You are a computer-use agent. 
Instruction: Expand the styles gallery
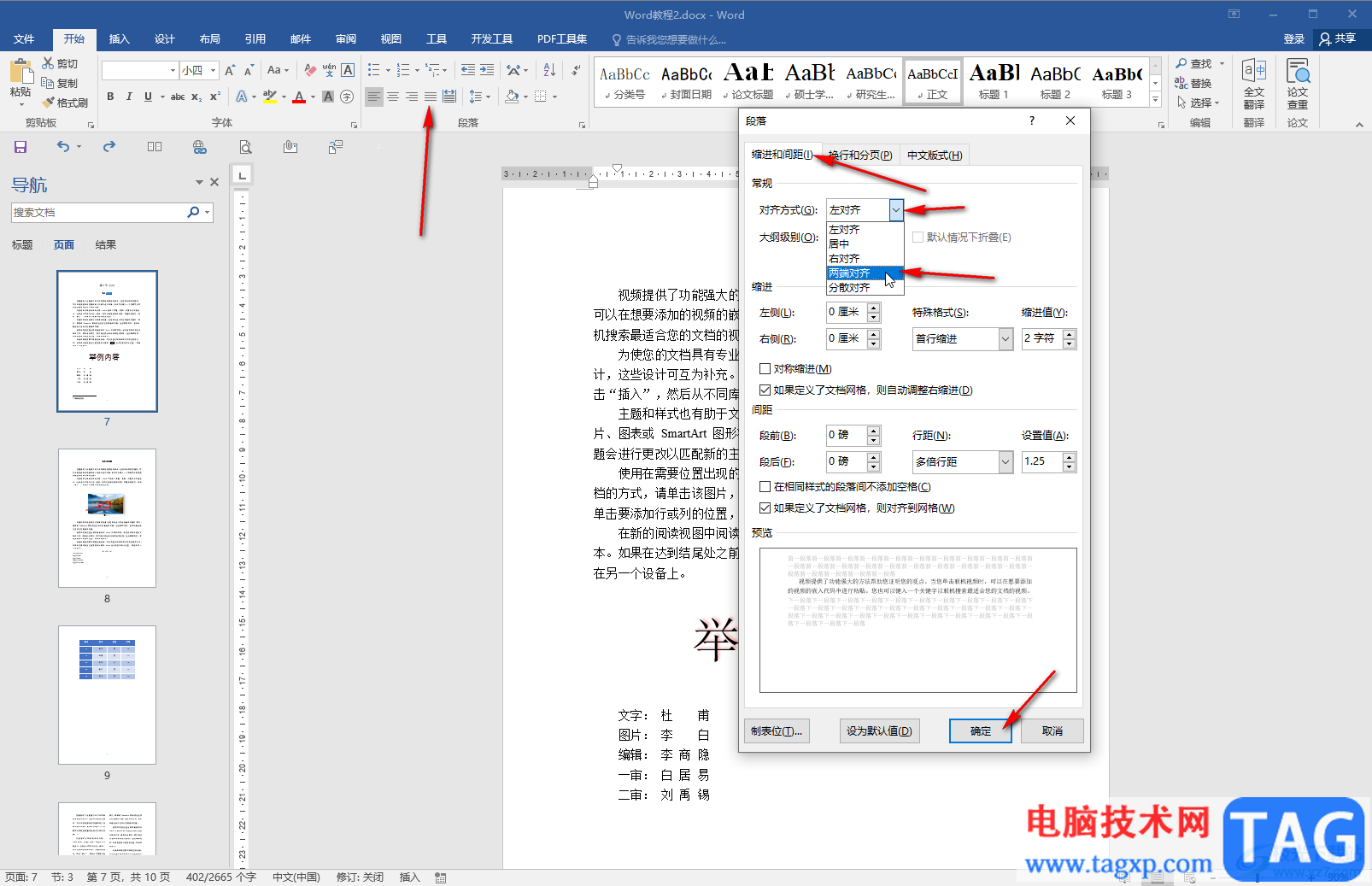point(1155,100)
